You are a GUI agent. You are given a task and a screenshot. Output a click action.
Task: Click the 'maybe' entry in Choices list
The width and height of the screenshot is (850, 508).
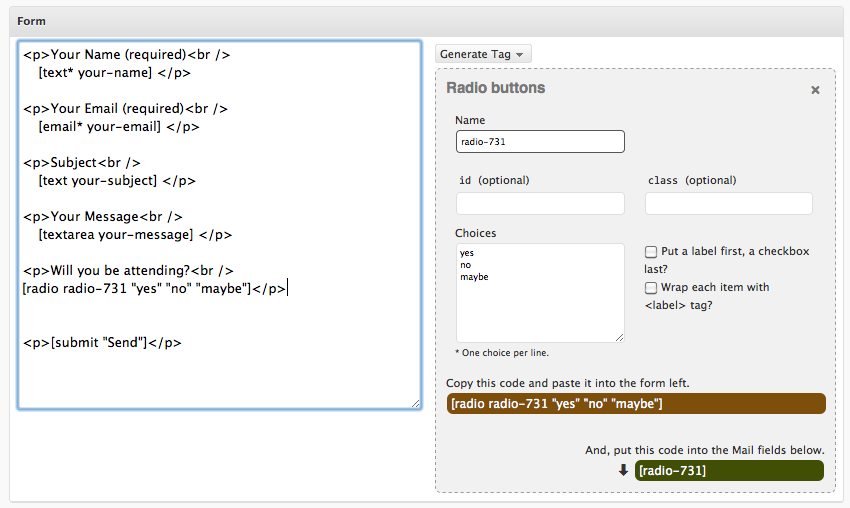pyautogui.click(x=474, y=277)
